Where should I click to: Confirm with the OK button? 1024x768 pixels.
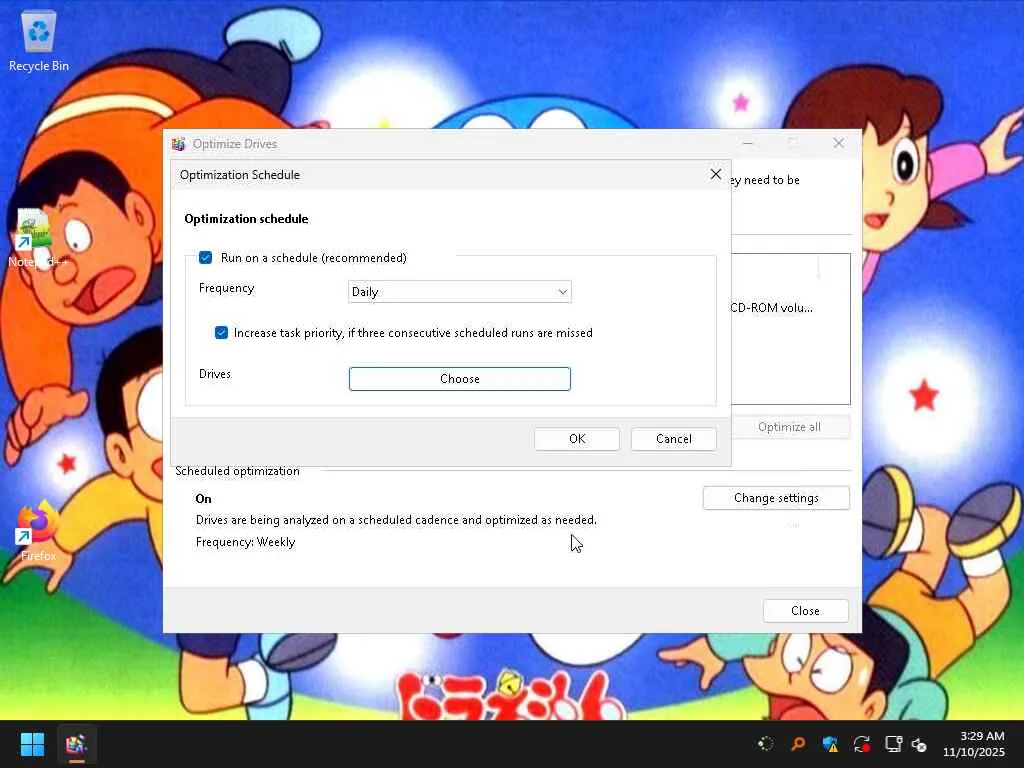click(577, 439)
